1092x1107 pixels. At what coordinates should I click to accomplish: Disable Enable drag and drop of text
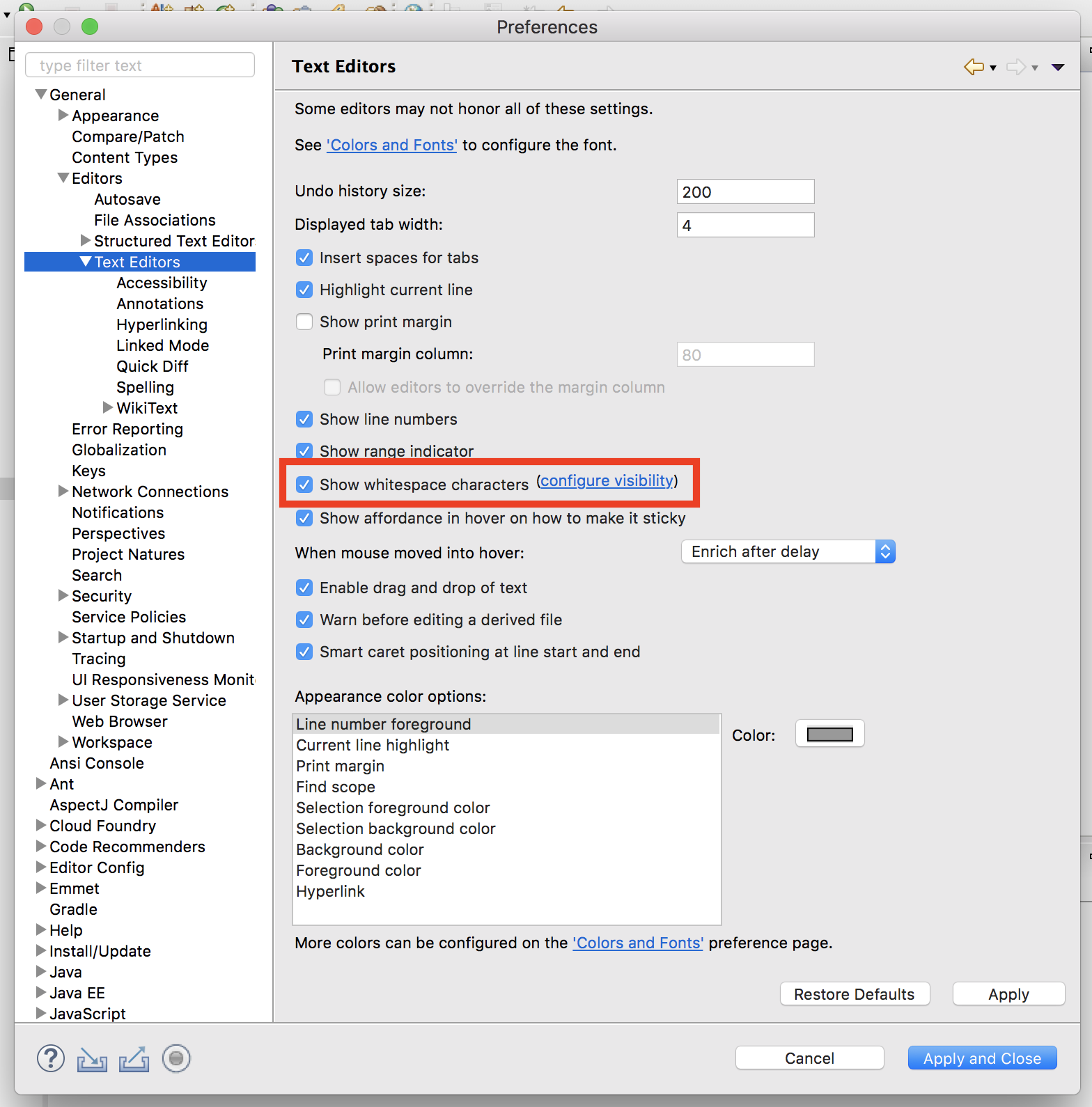(x=304, y=588)
